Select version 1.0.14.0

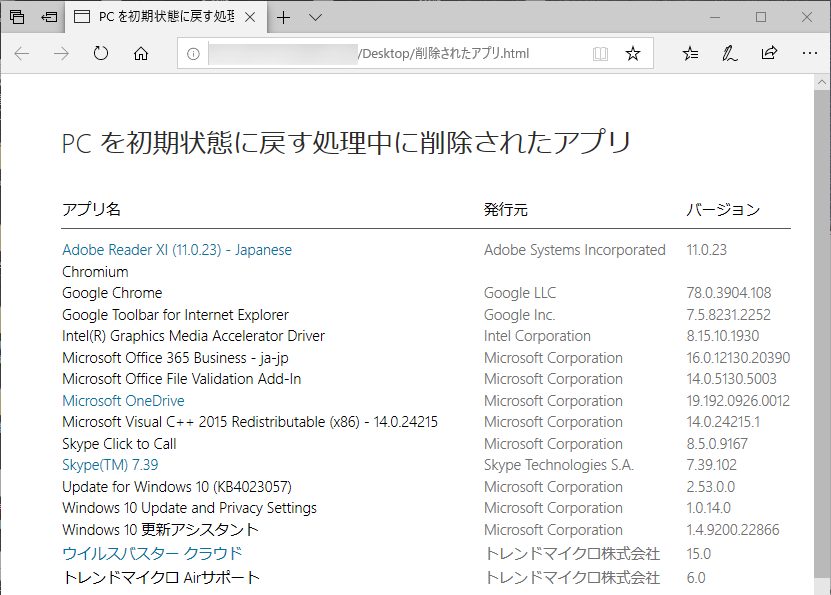709,508
